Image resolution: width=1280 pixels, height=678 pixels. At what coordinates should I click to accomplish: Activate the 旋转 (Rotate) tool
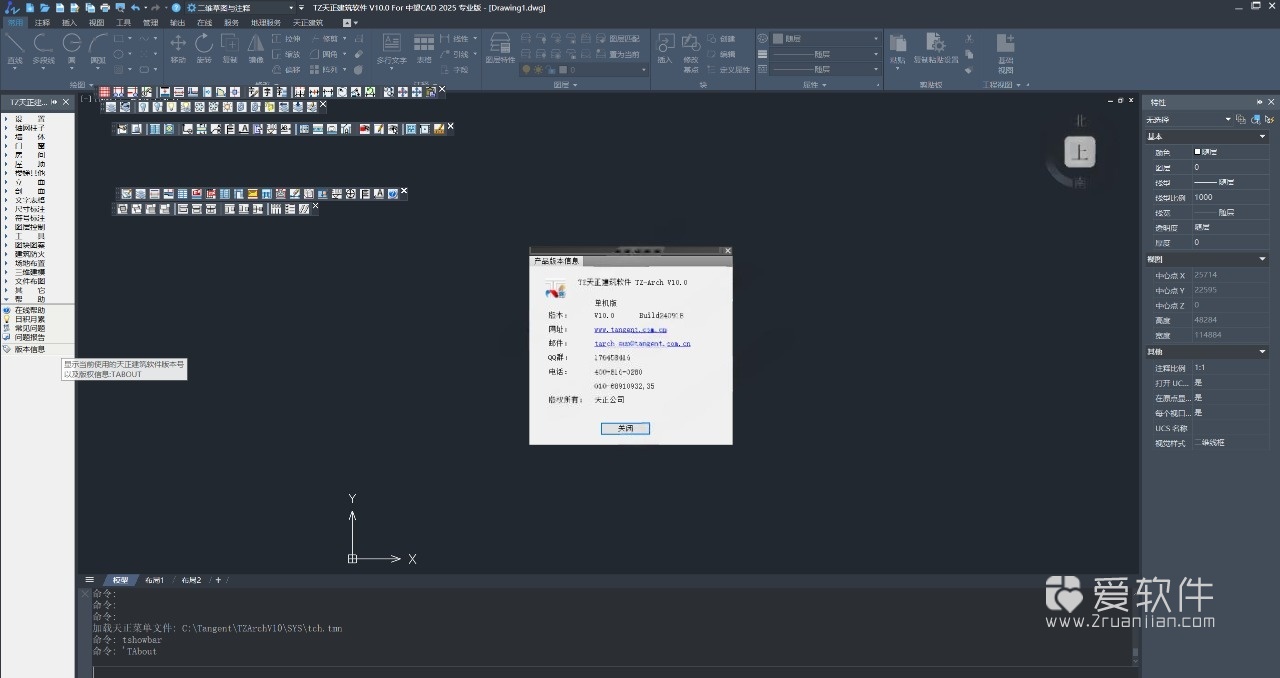204,48
